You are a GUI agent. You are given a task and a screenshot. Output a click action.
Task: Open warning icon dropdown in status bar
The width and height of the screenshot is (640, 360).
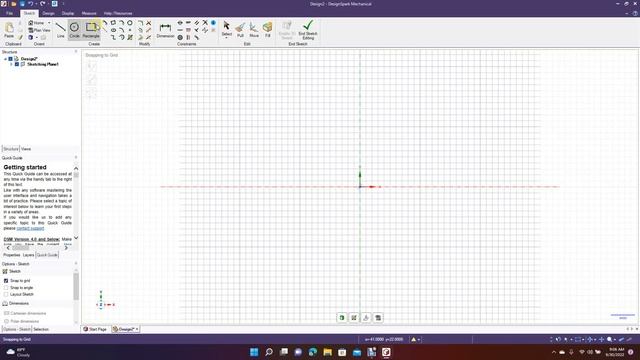click(419, 340)
